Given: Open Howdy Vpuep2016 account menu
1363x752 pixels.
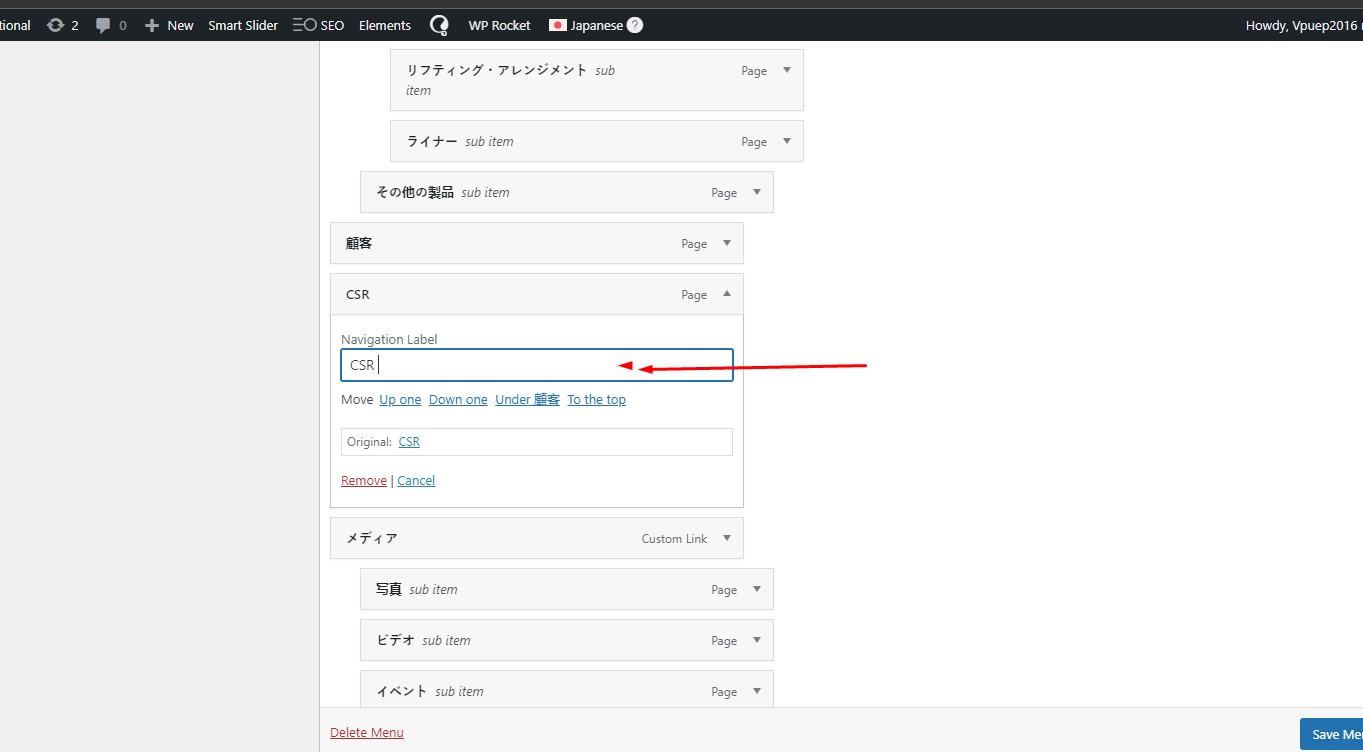Looking at the screenshot, I should (1304, 25).
